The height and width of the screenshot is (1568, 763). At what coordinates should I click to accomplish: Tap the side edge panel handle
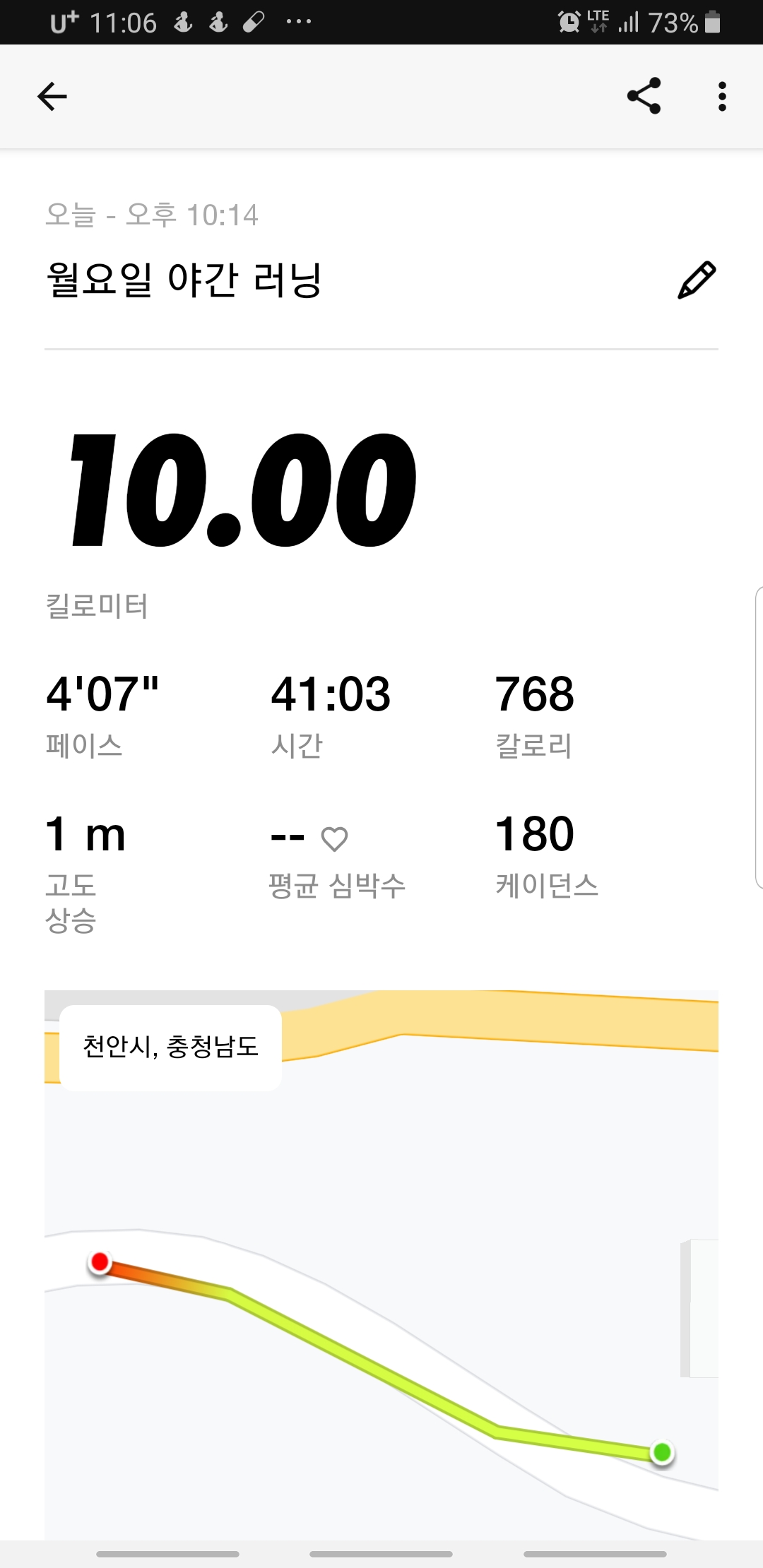(758, 737)
